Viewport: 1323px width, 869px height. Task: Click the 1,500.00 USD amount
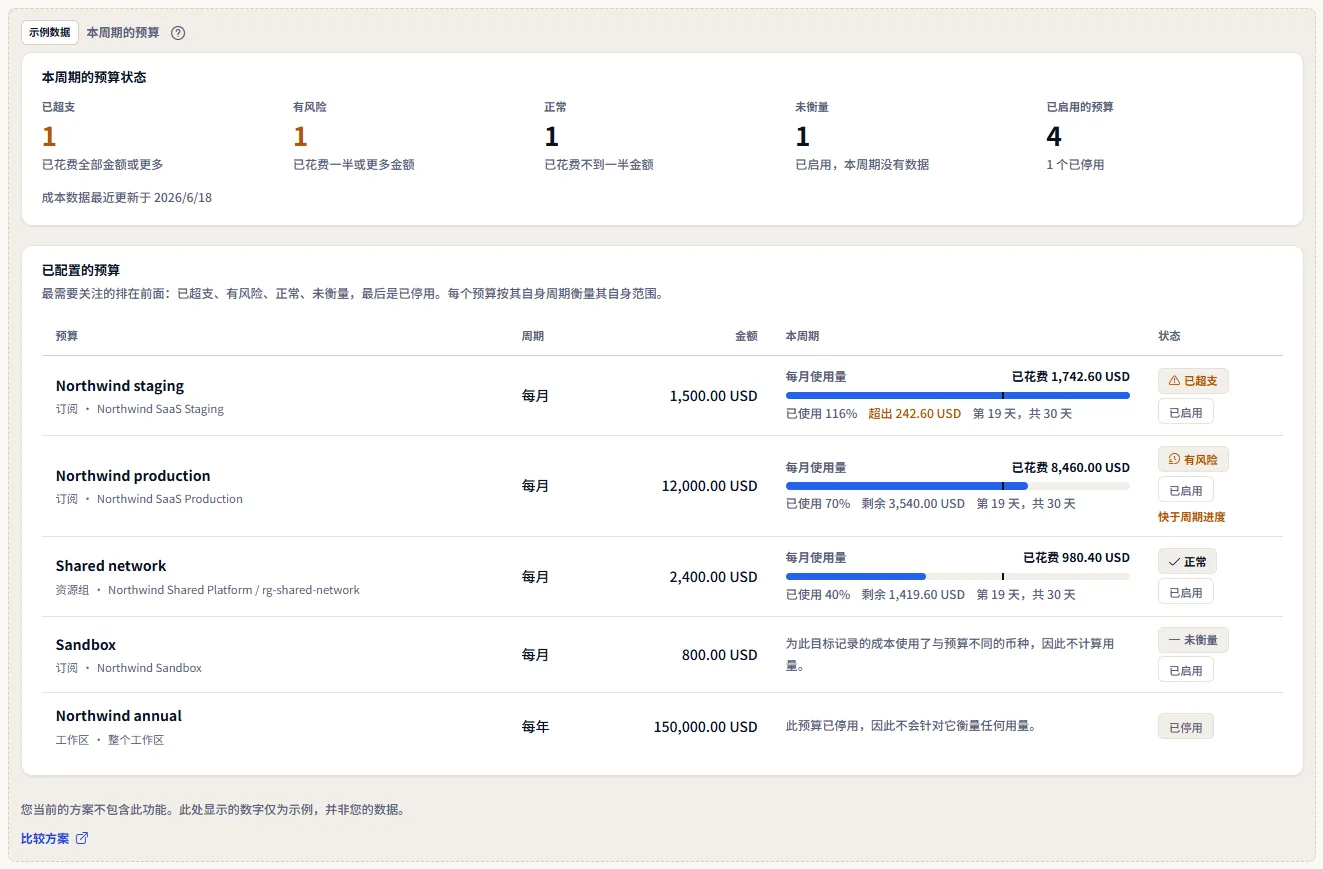tap(714, 396)
